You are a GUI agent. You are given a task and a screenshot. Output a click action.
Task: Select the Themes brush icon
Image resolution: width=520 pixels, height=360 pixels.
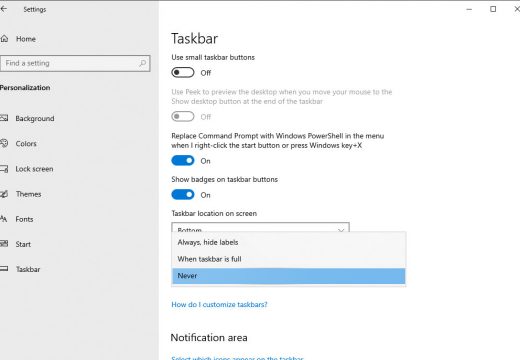click(4, 194)
